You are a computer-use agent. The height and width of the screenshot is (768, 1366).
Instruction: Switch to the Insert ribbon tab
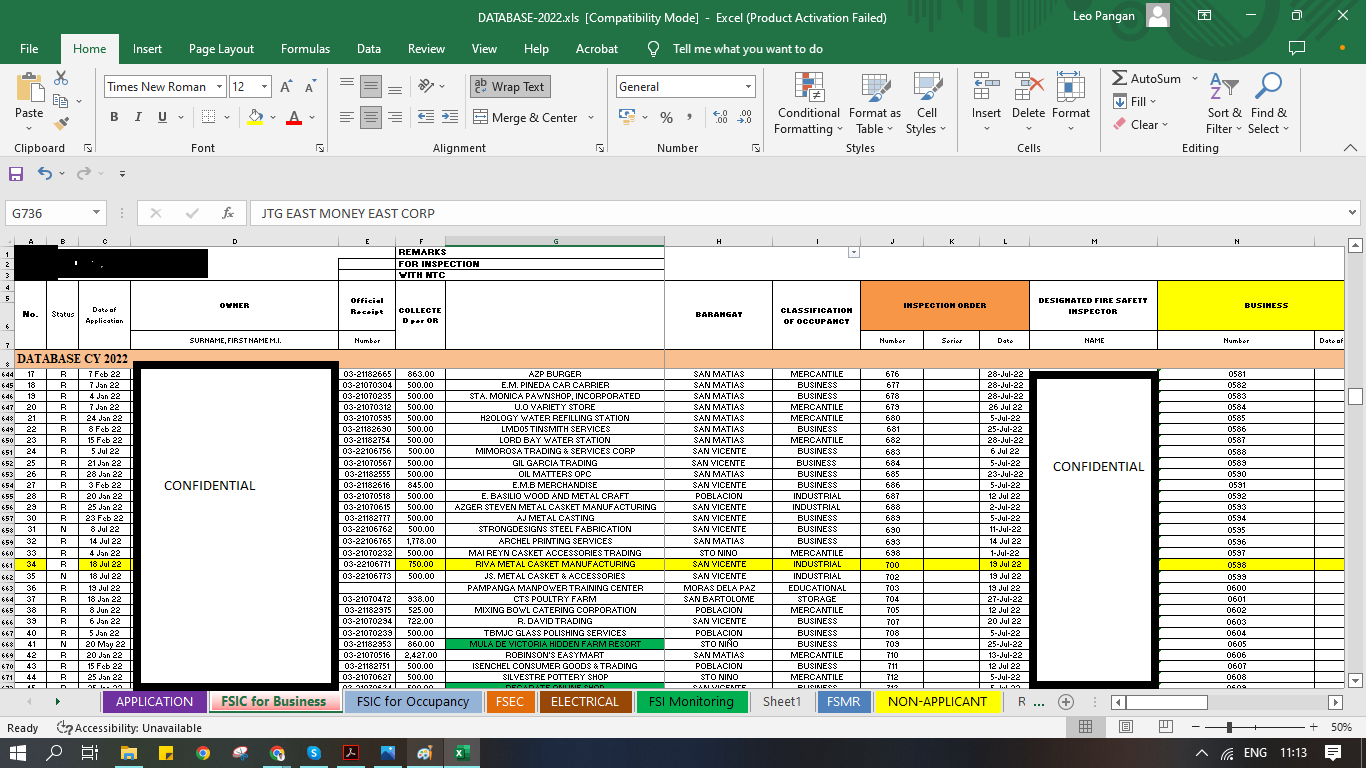pos(147,49)
